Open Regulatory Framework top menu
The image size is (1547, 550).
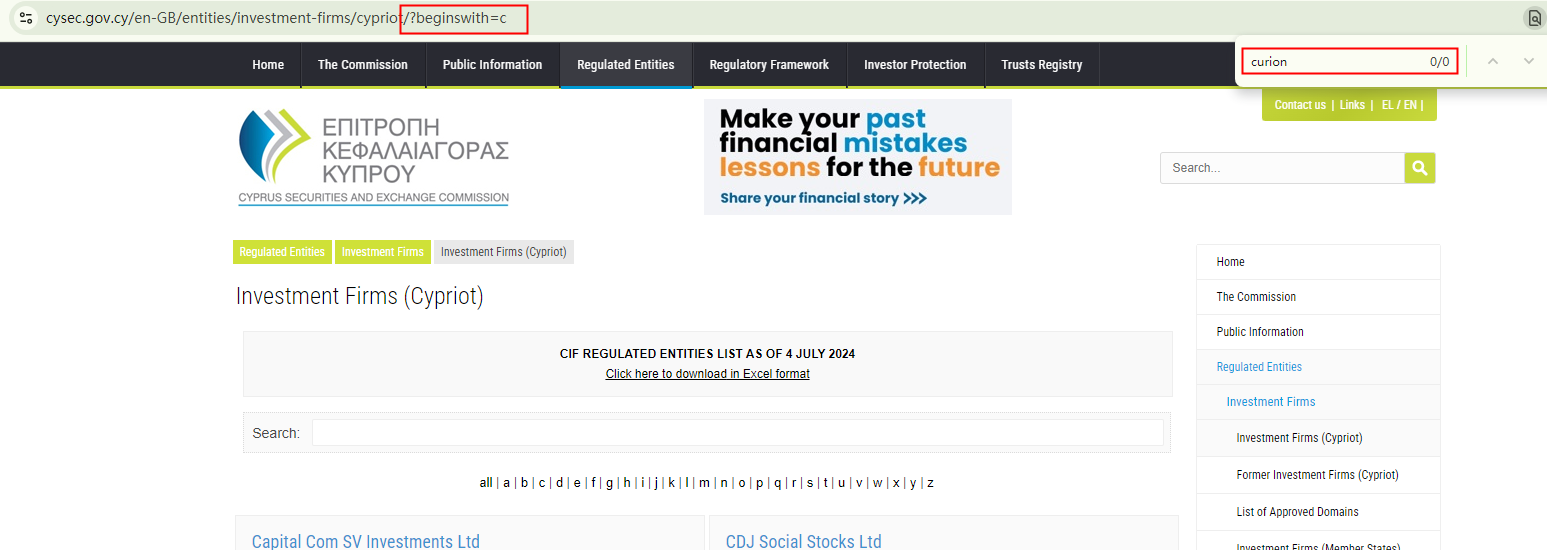[x=769, y=65]
